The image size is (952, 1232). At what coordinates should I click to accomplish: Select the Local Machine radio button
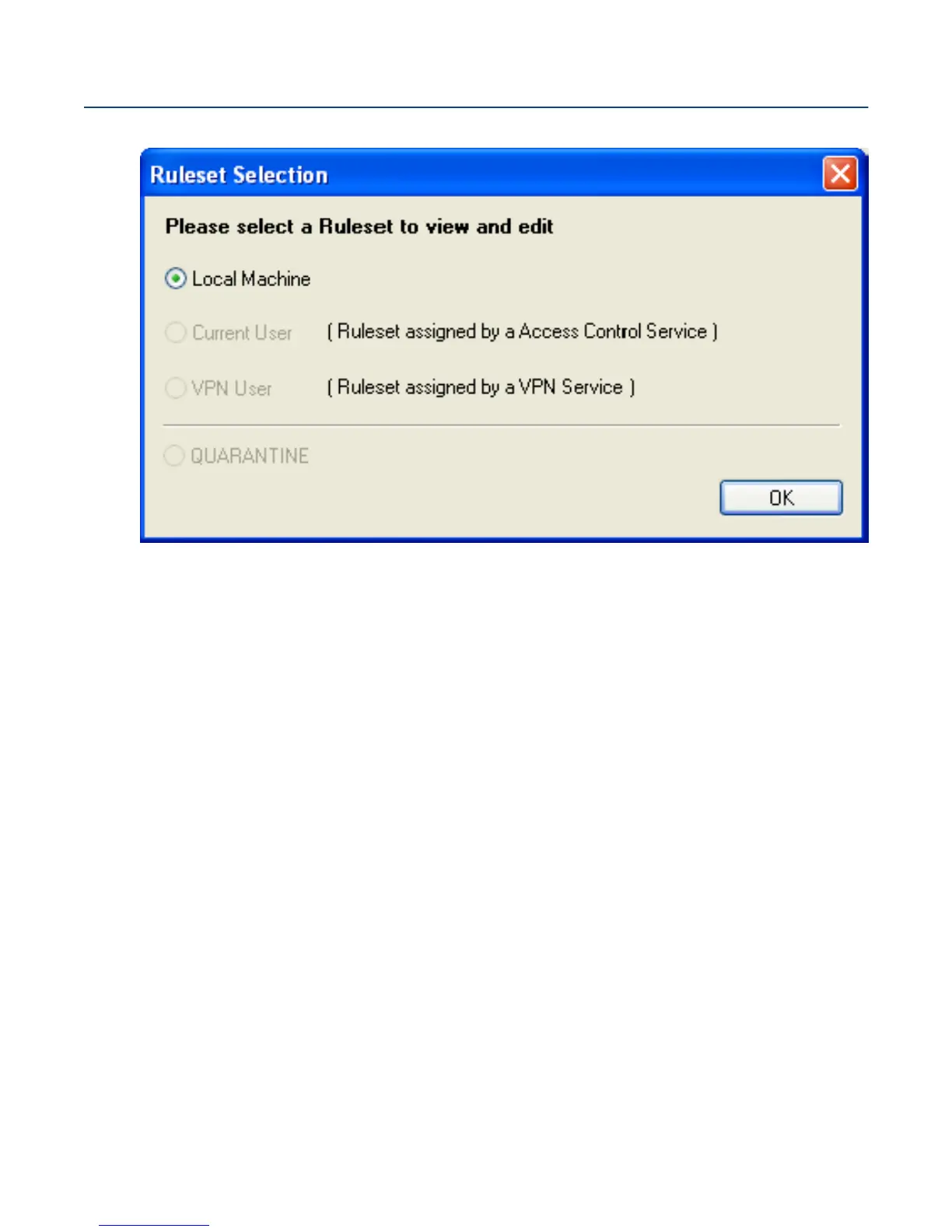coord(176,278)
